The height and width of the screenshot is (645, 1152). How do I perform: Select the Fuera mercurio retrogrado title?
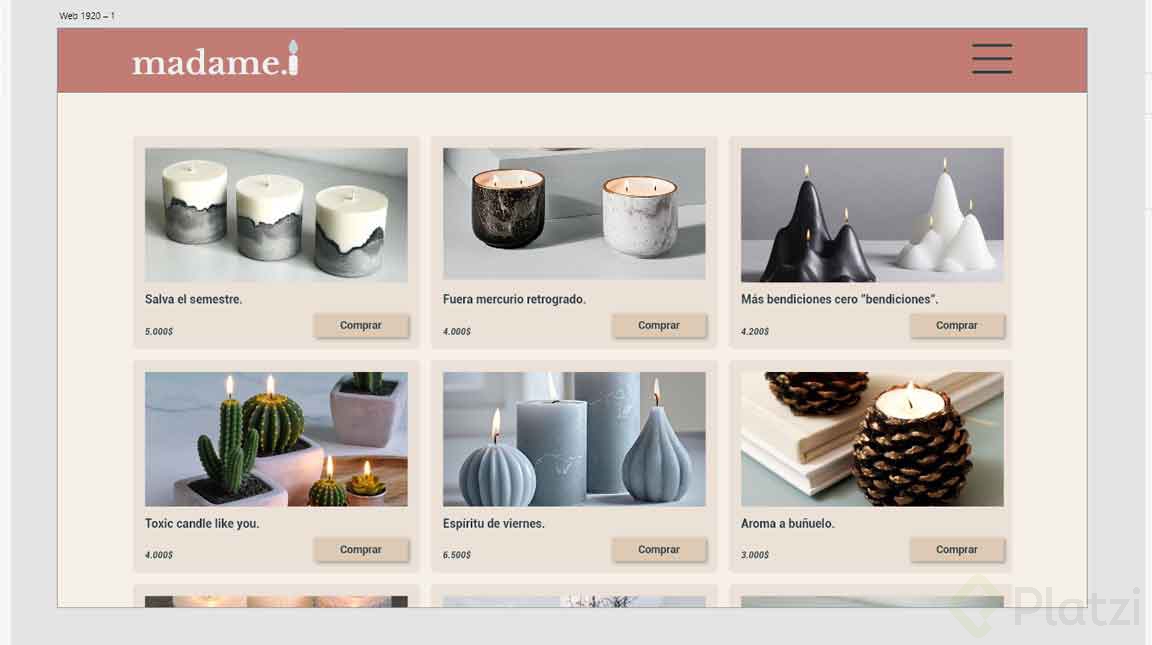[514, 299]
